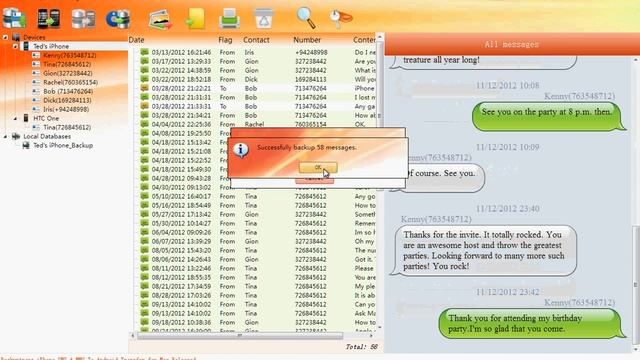
Task: Click the OK button in backup dialog
Action: tap(318, 167)
